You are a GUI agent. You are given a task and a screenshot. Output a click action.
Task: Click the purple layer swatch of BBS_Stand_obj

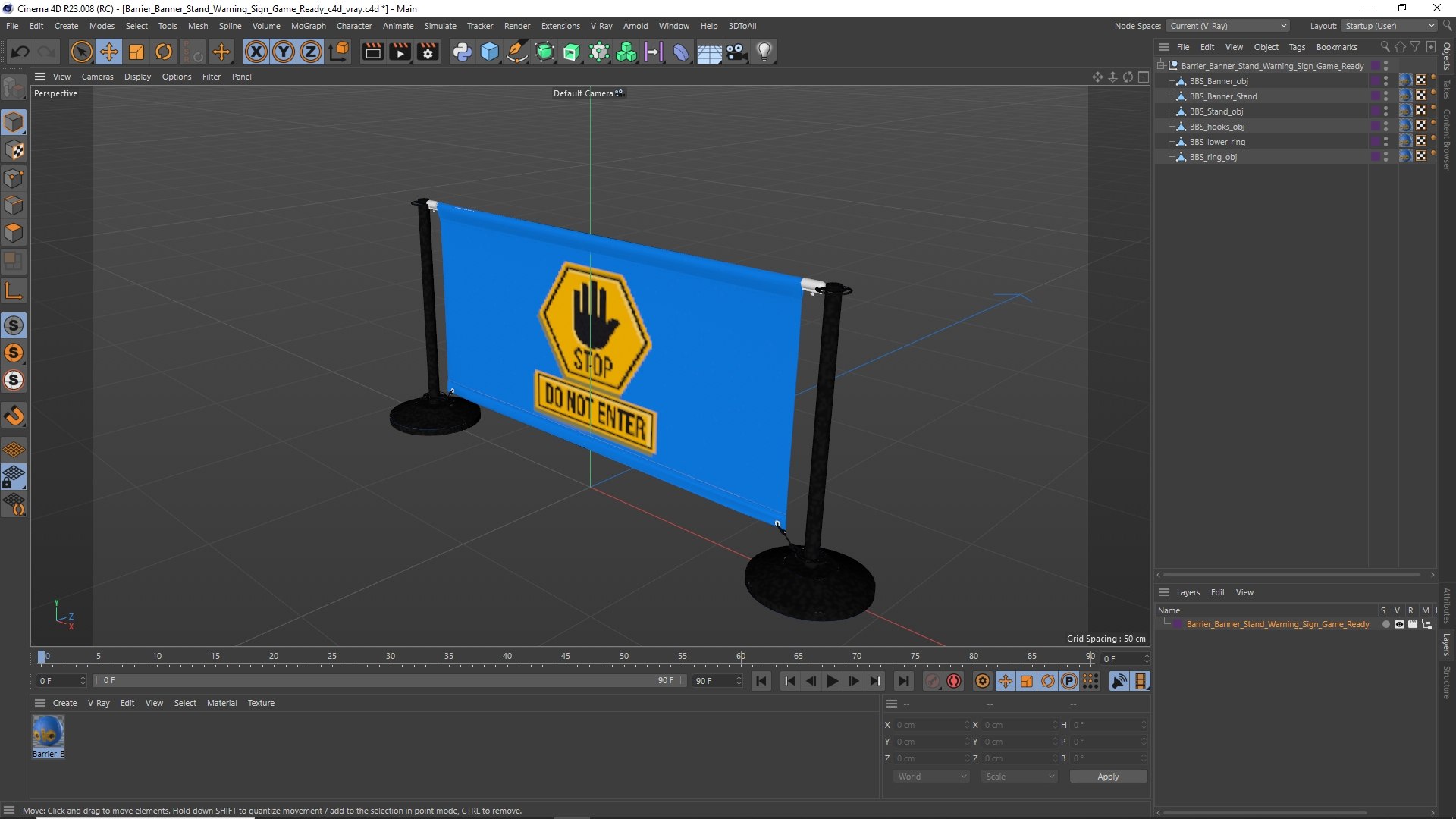[x=1375, y=111]
